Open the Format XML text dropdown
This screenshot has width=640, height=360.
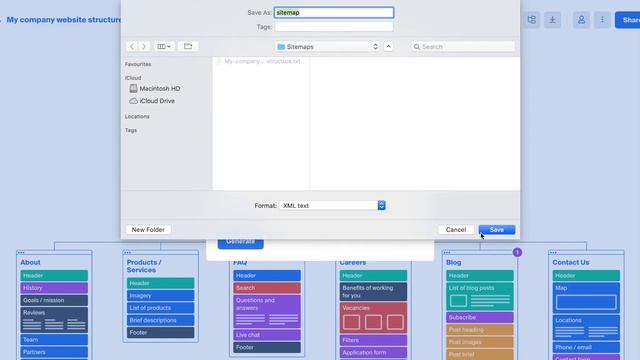pos(333,205)
